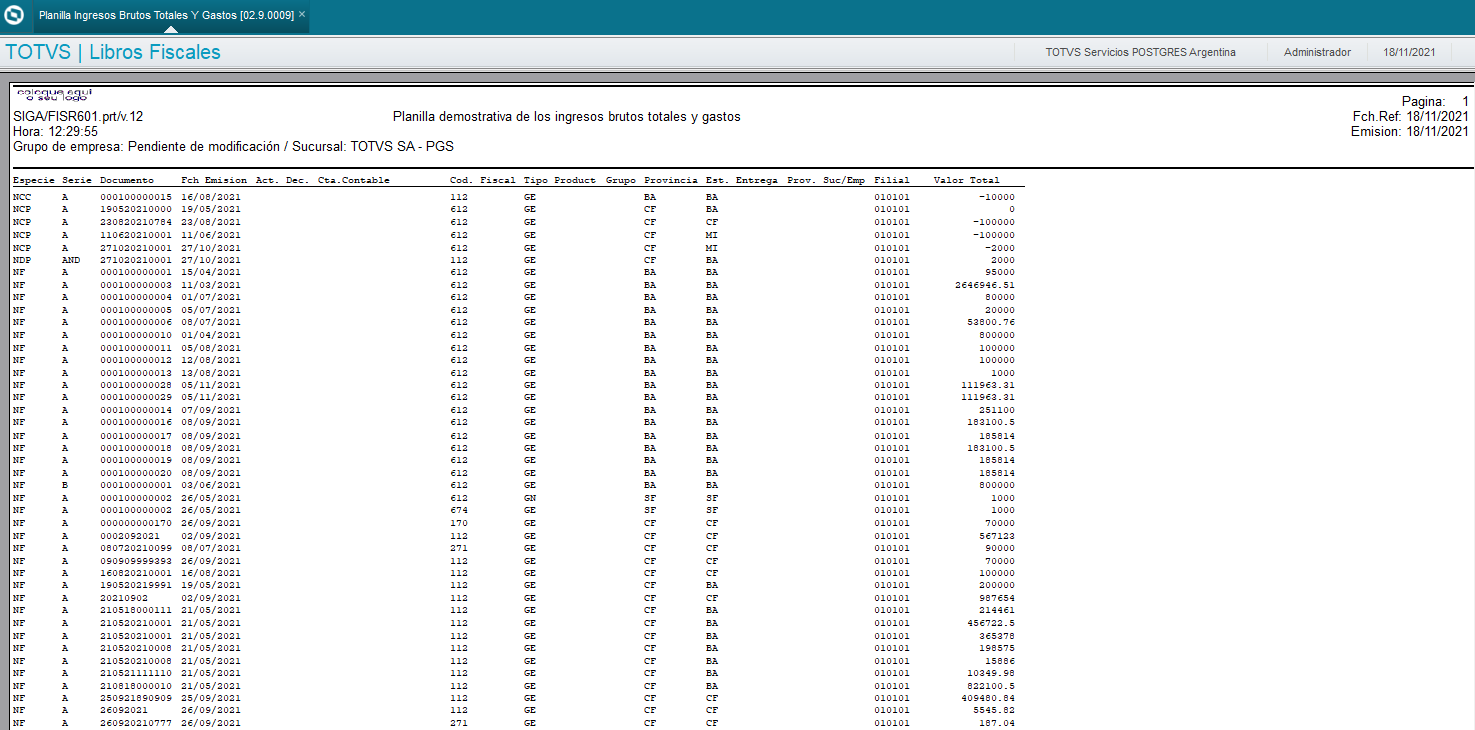Click the 18/11/2021 system date in the header
Image resolution: width=1475 pixels, height=730 pixels.
[x=1409, y=52]
